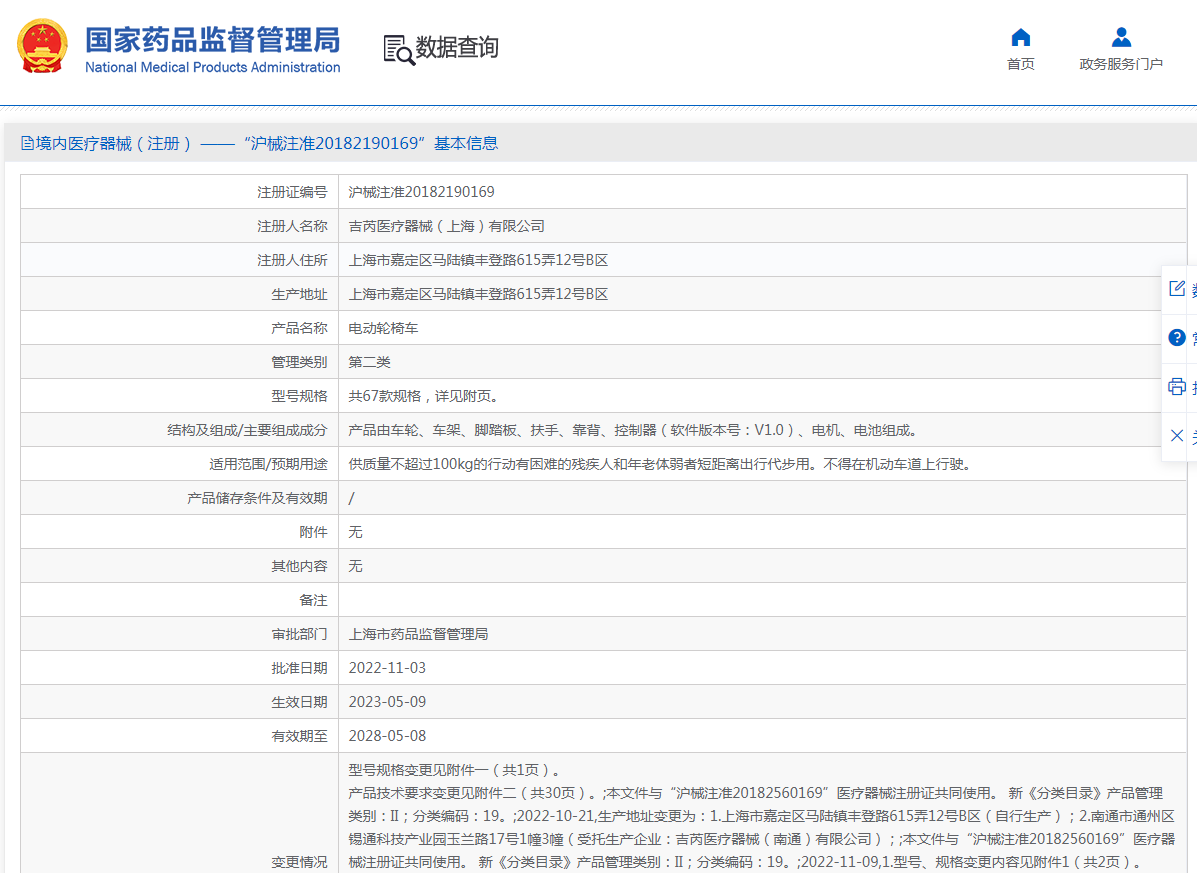Screen dimensions: 1197x873
Task: Click the 第二类 management category value
Action: [x=369, y=362]
